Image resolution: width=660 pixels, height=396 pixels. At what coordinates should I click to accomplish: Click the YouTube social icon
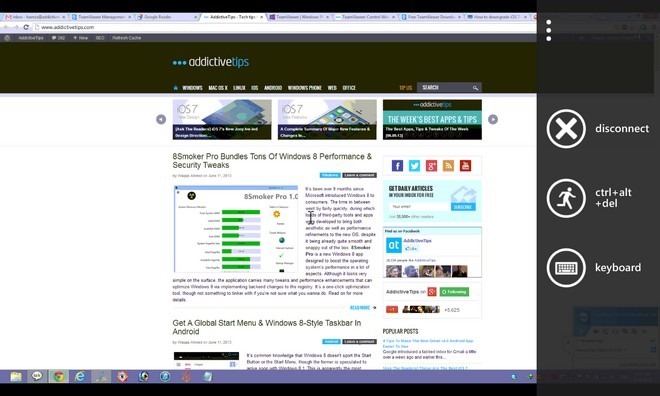465,165
